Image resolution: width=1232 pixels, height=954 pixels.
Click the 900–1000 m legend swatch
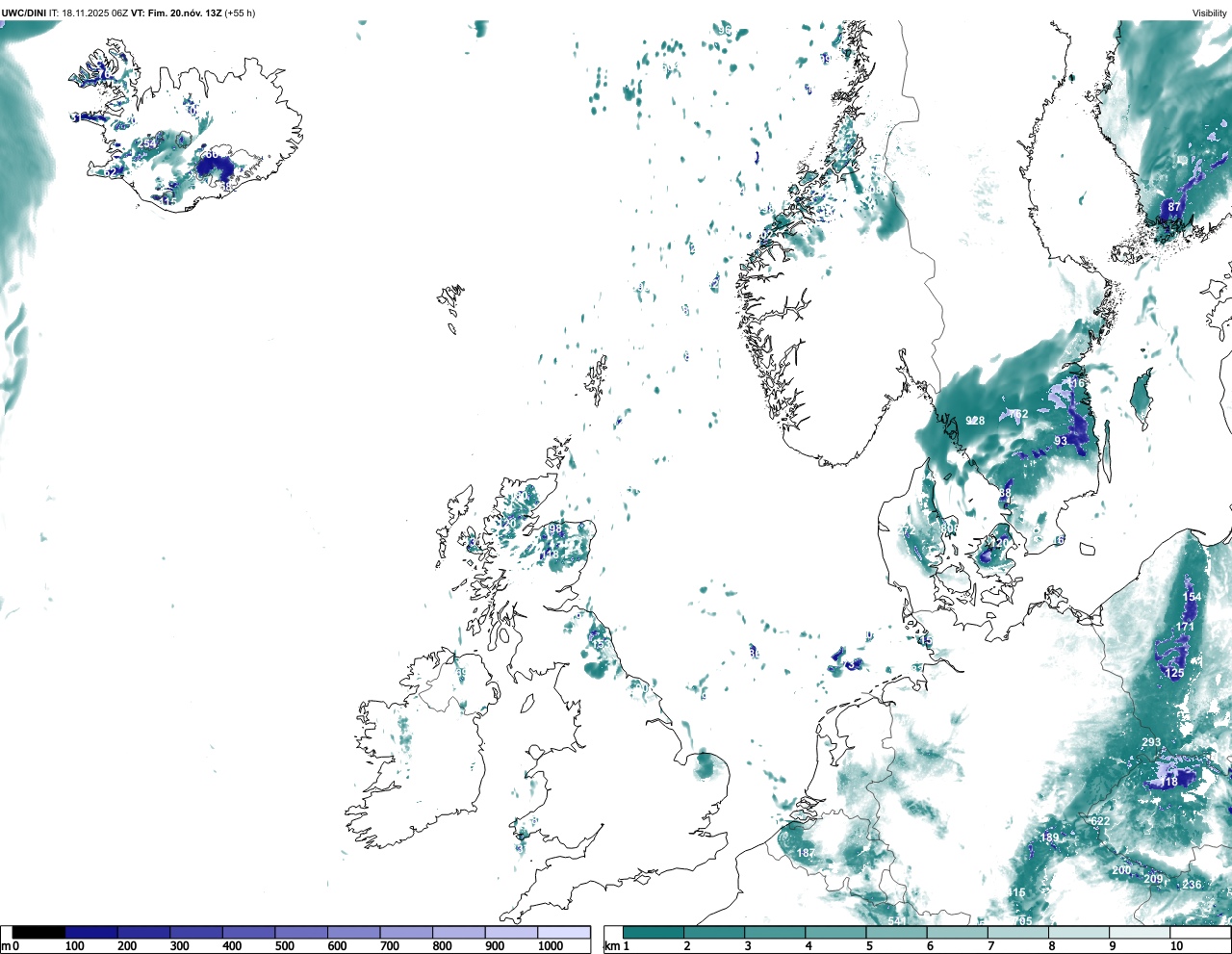[x=511, y=932]
